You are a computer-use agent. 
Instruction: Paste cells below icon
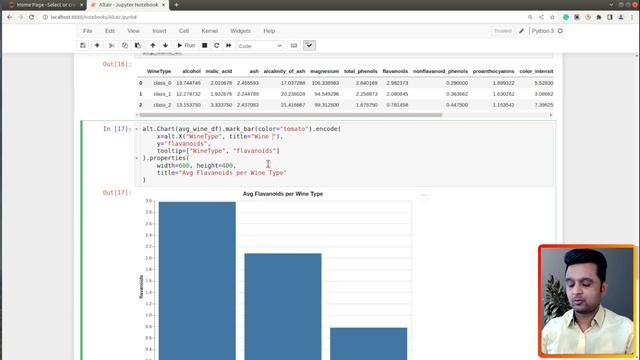click(x=138, y=46)
